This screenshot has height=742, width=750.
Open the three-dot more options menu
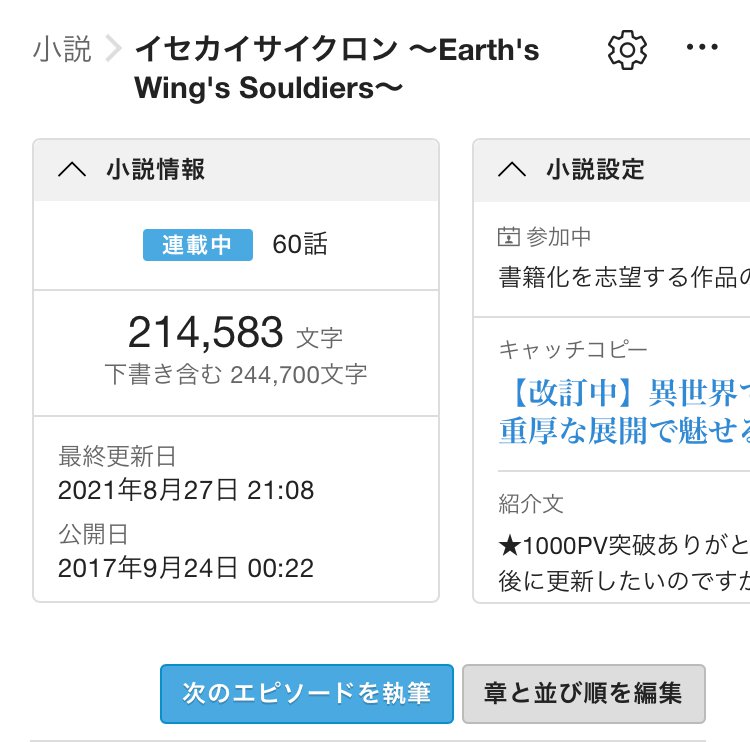pos(702,48)
